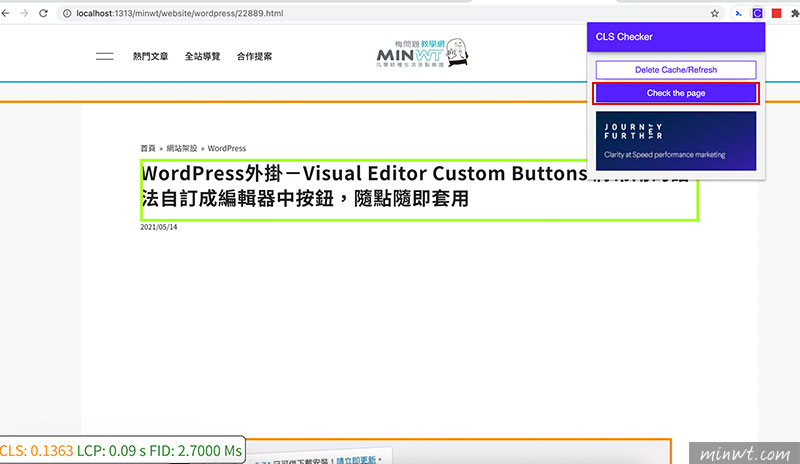Bookmark this page with the star icon

(714, 13)
